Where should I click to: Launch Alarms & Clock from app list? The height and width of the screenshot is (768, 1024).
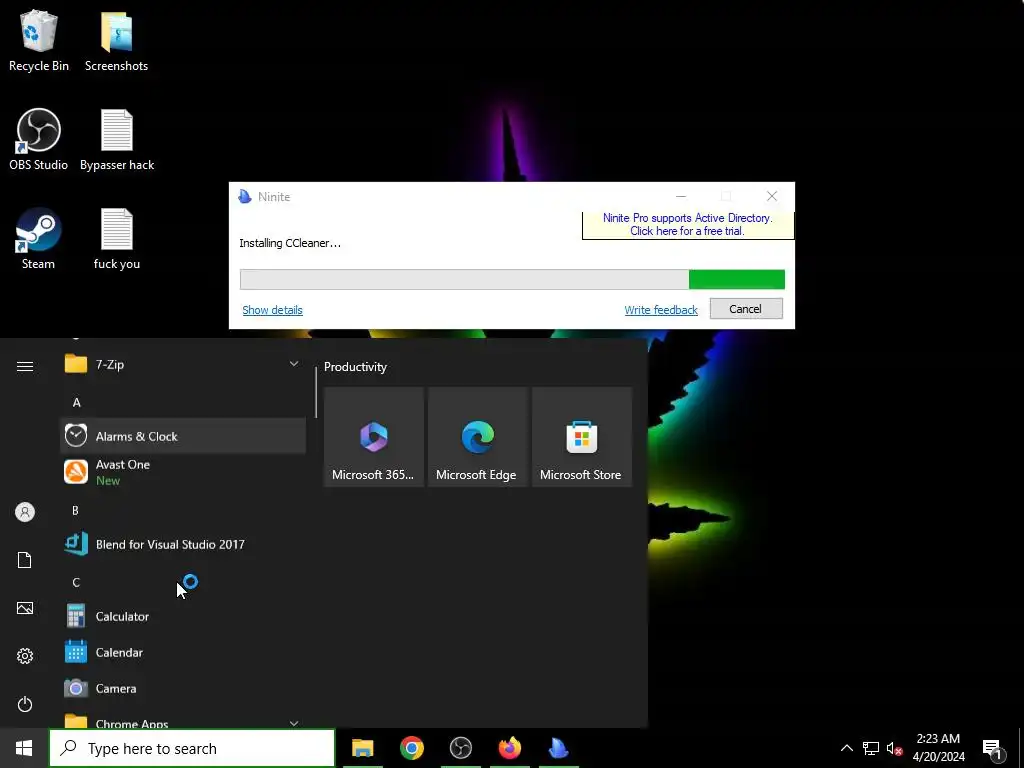tap(183, 436)
